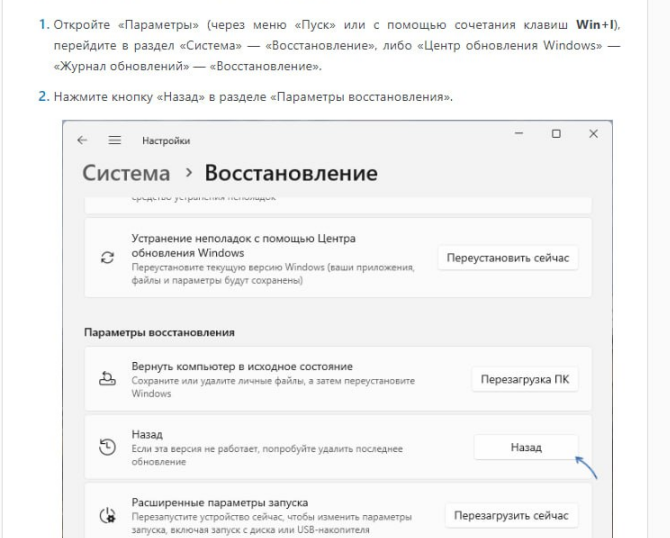Image resolution: width=670 pixels, height=538 pixels.
Task: Minimize the Settings window
Action: click(x=519, y=134)
